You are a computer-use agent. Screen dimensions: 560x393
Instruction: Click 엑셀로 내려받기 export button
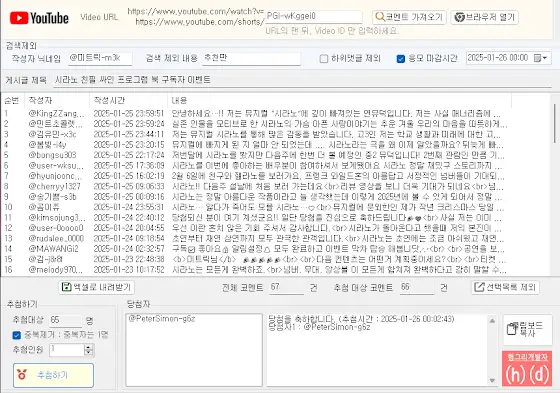[96, 287]
